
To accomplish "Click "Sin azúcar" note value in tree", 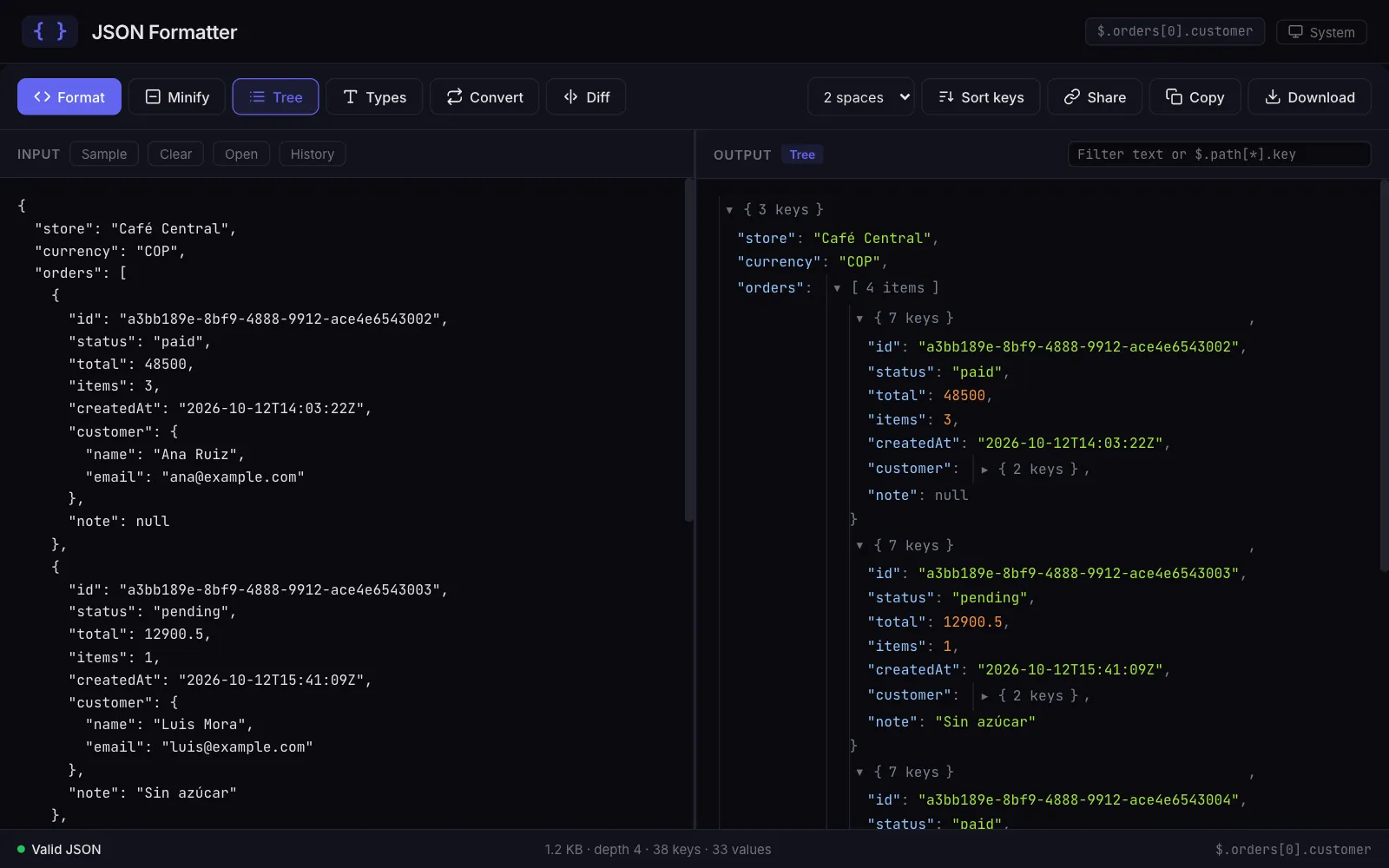I will click(985, 721).
